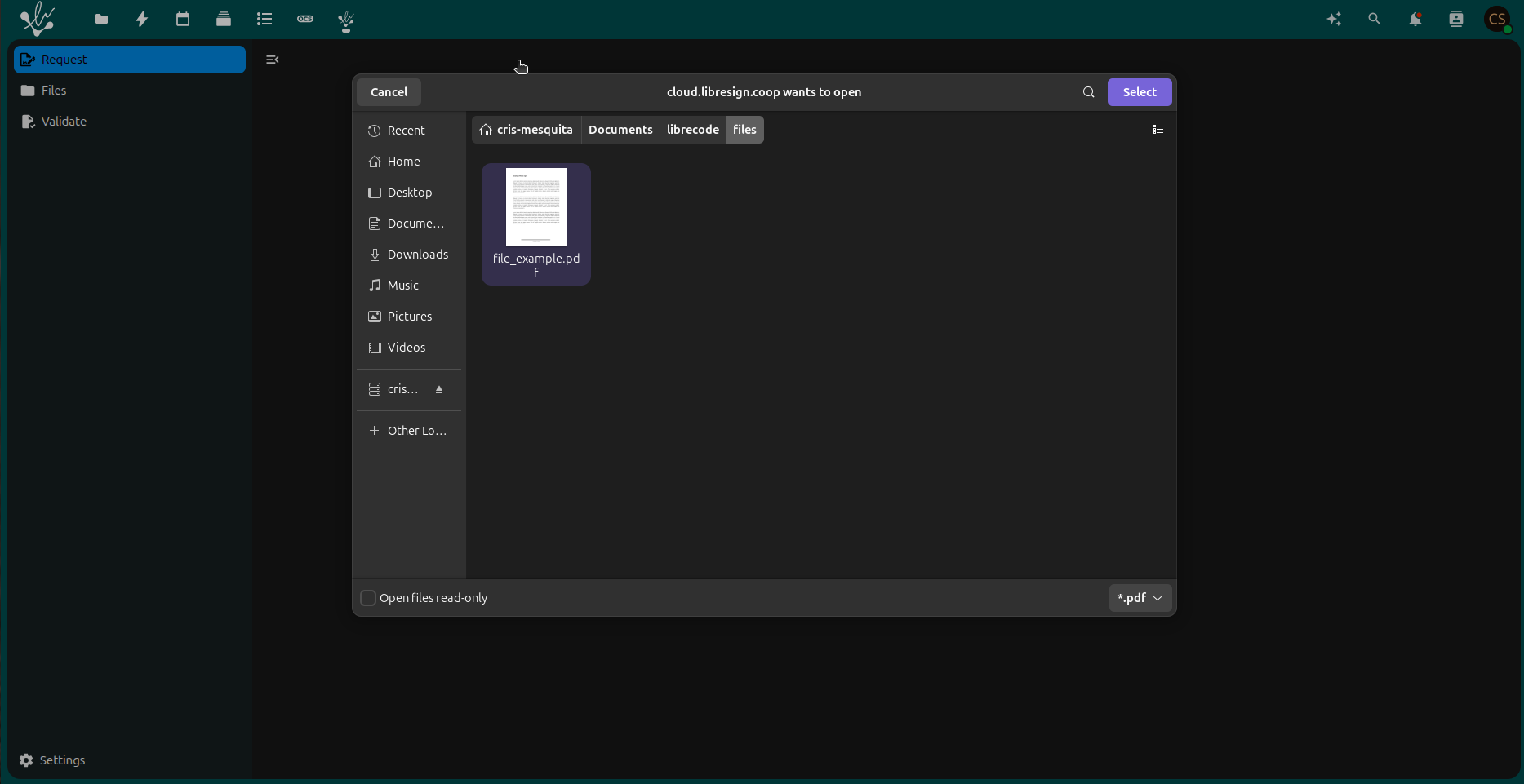
Task: Click search icon in file chooser header
Action: click(x=1089, y=92)
